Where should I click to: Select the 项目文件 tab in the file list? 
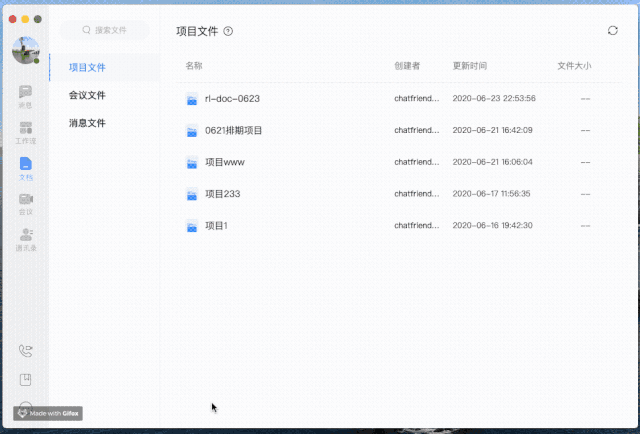point(88,67)
